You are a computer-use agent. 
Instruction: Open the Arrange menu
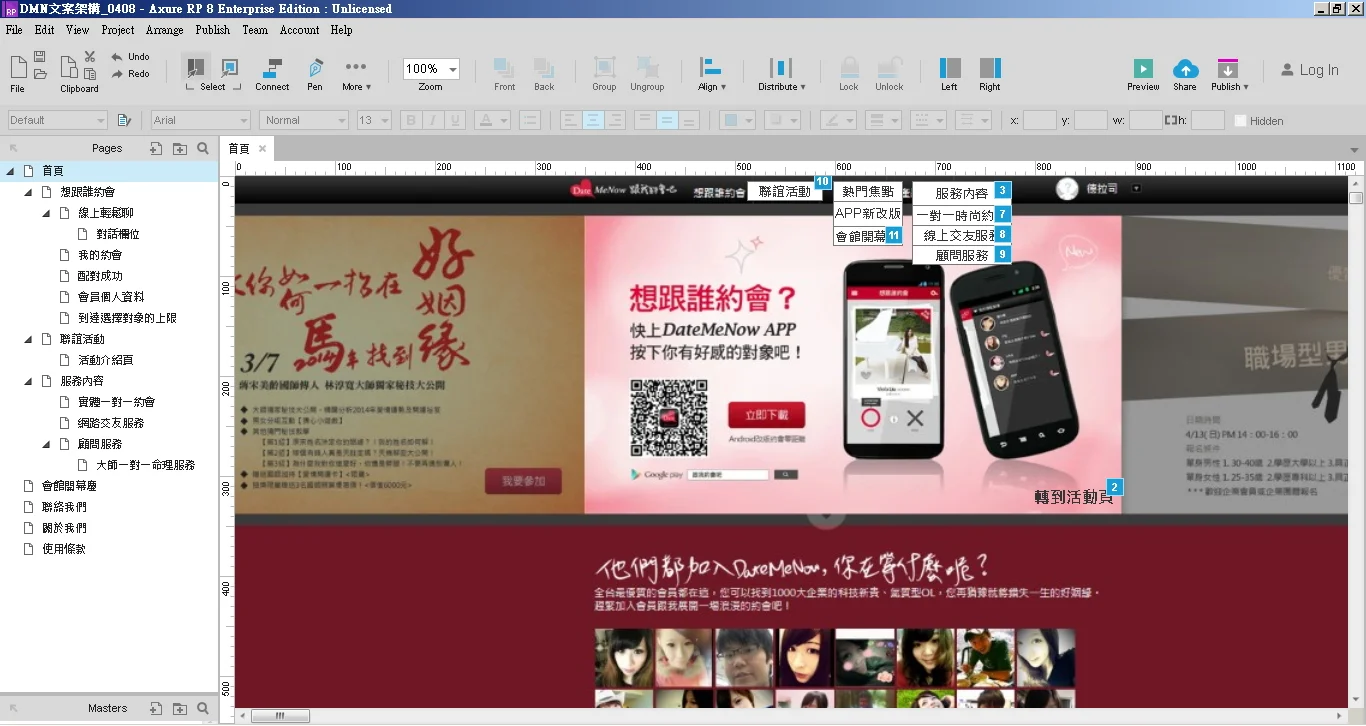coord(165,30)
